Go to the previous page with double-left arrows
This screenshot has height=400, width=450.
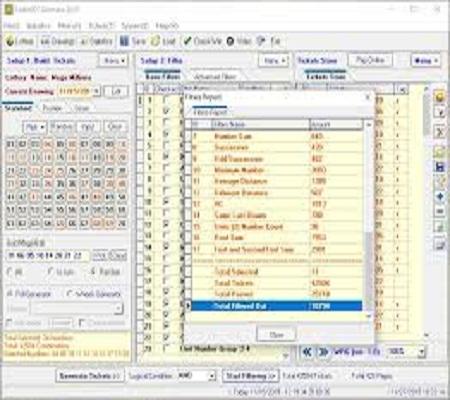tap(307, 352)
